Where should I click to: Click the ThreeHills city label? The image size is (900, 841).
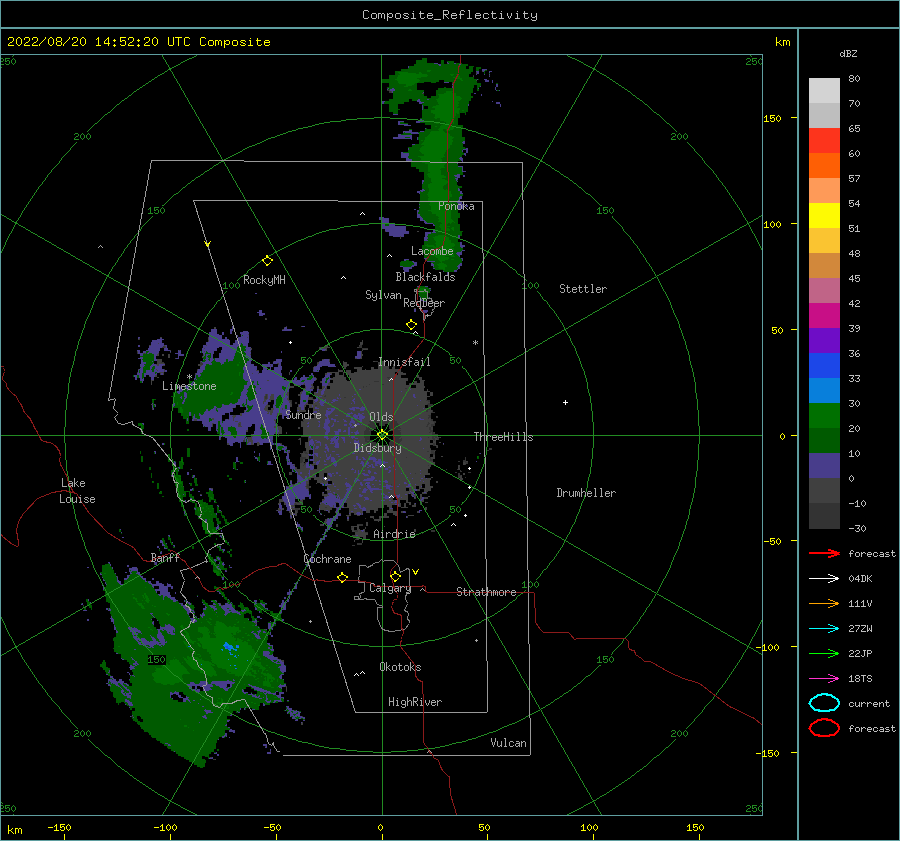(503, 437)
